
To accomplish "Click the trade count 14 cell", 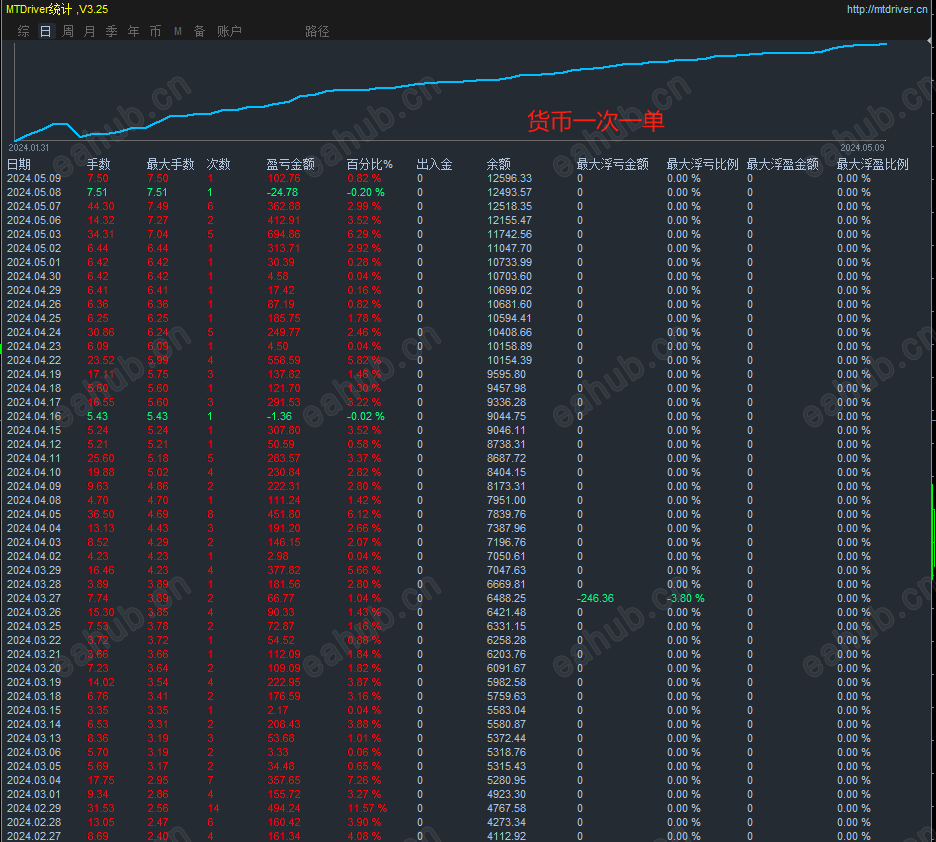I will (x=213, y=809).
